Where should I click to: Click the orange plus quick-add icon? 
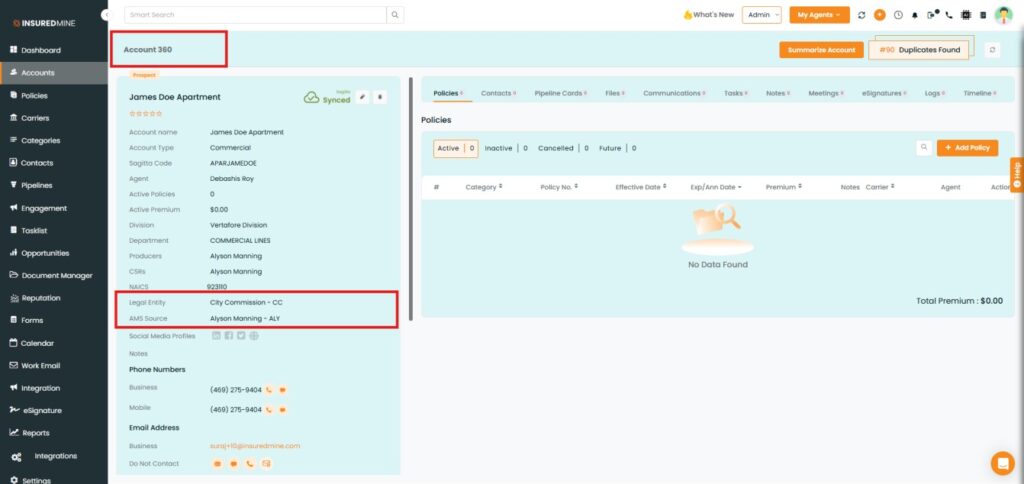(880, 15)
